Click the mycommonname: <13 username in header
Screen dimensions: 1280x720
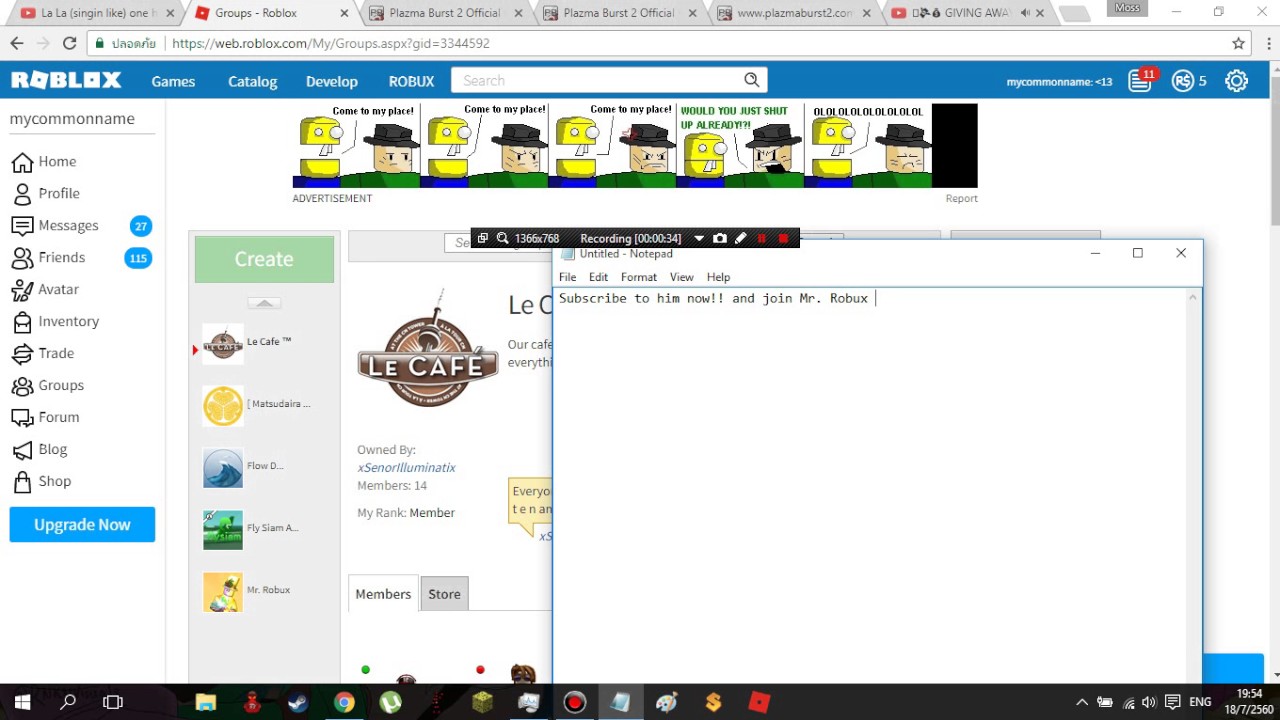tap(1059, 81)
